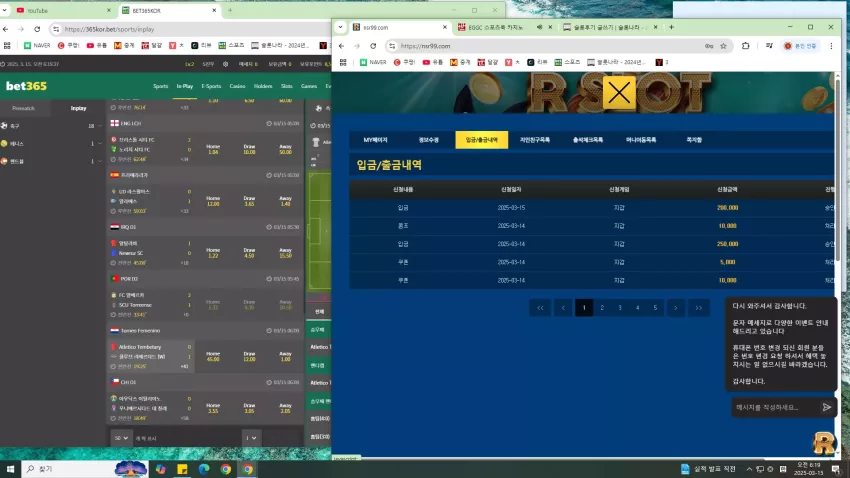Screen dimensions: 850x478
Task: Click the gold R chat logo icon
Action: pyautogui.click(x=823, y=443)
